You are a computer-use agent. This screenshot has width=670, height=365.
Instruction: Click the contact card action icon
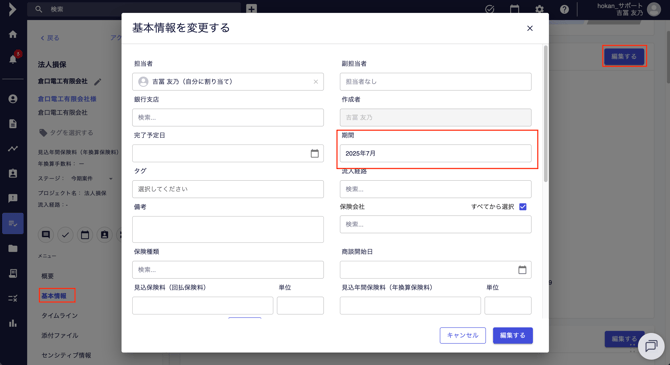point(104,235)
